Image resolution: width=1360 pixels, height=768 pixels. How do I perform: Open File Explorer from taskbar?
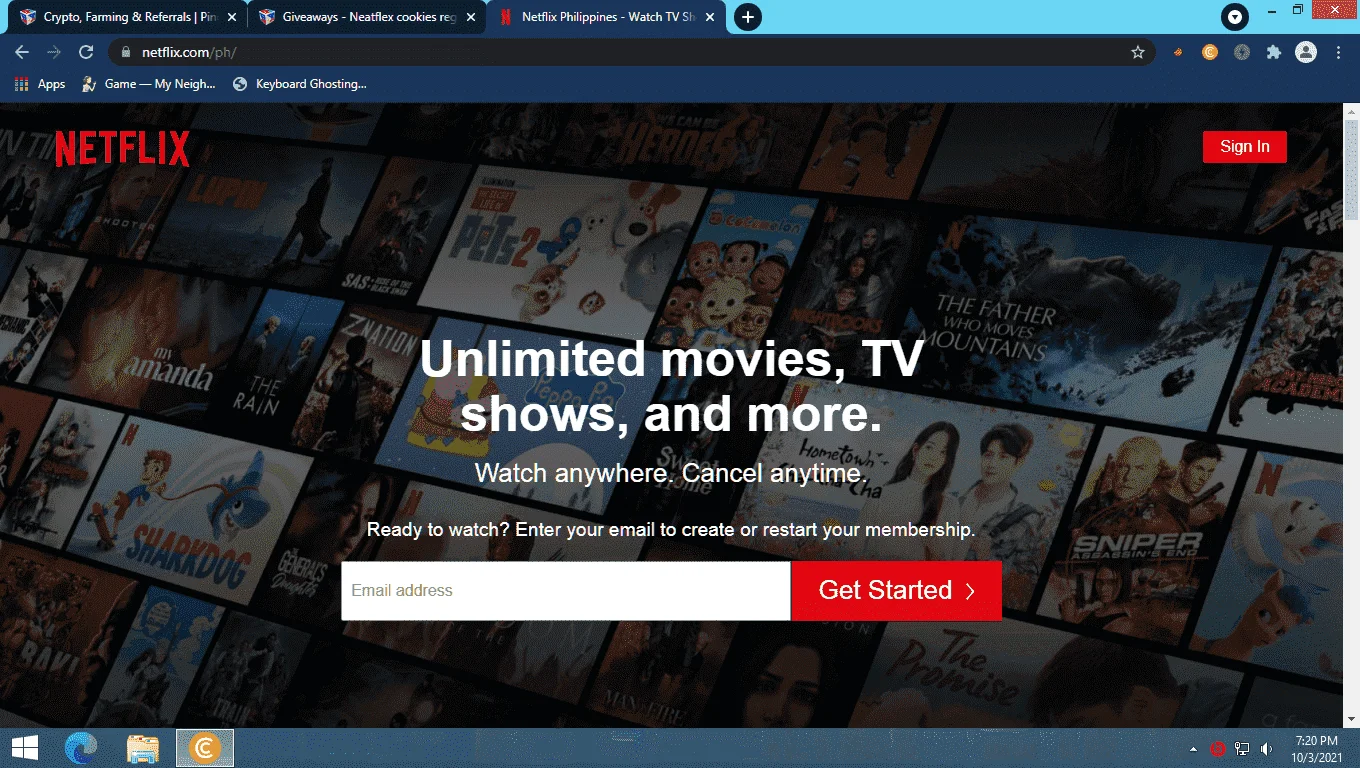click(143, 747)
